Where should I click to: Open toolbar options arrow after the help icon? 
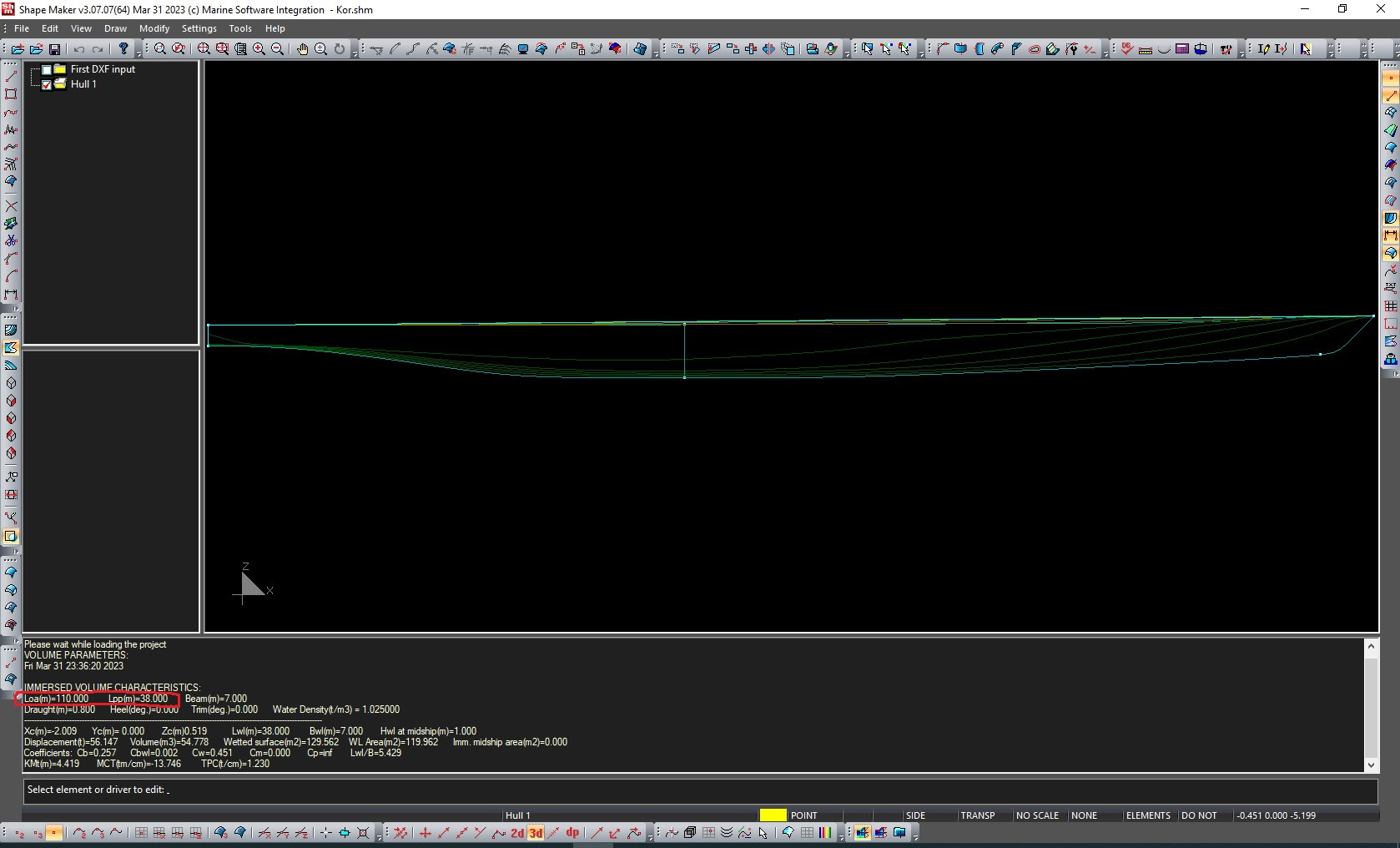(139, 52)
